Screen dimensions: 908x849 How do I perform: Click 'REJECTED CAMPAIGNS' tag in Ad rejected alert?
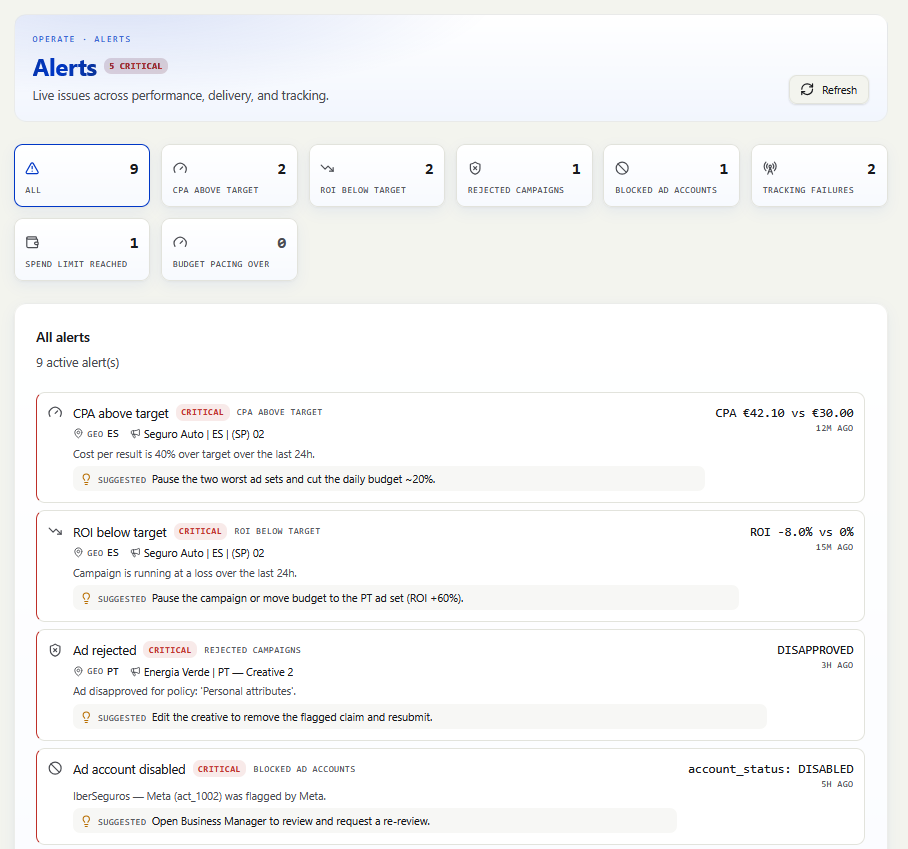pyautogui.click(x=252, y=650)
